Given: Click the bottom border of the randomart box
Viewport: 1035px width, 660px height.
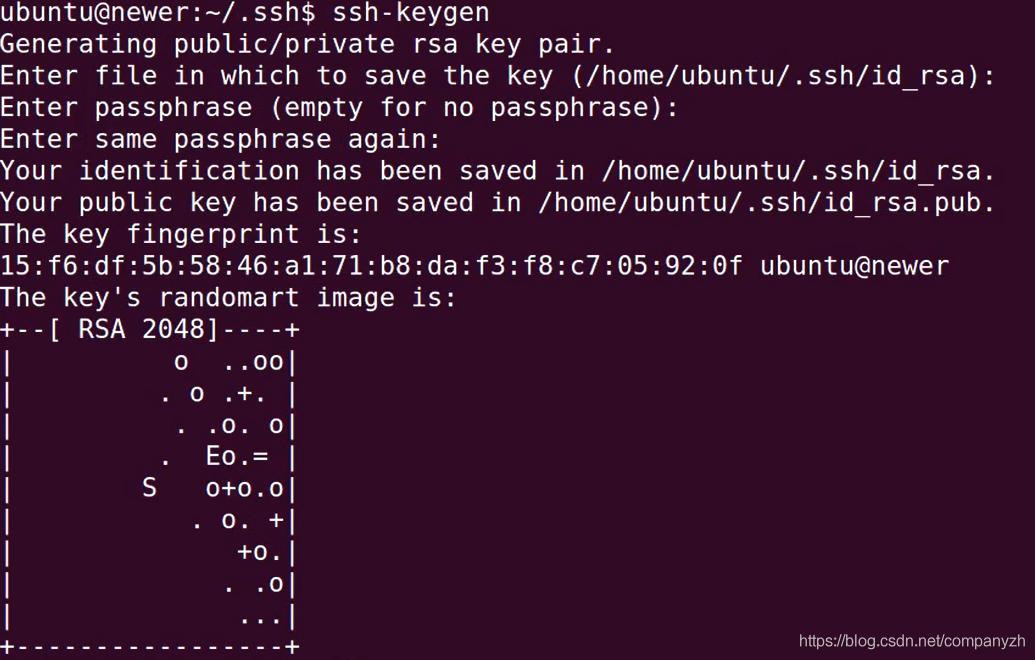Looking at the screenshot, I should pyautogui.click(x=150, y=647).
